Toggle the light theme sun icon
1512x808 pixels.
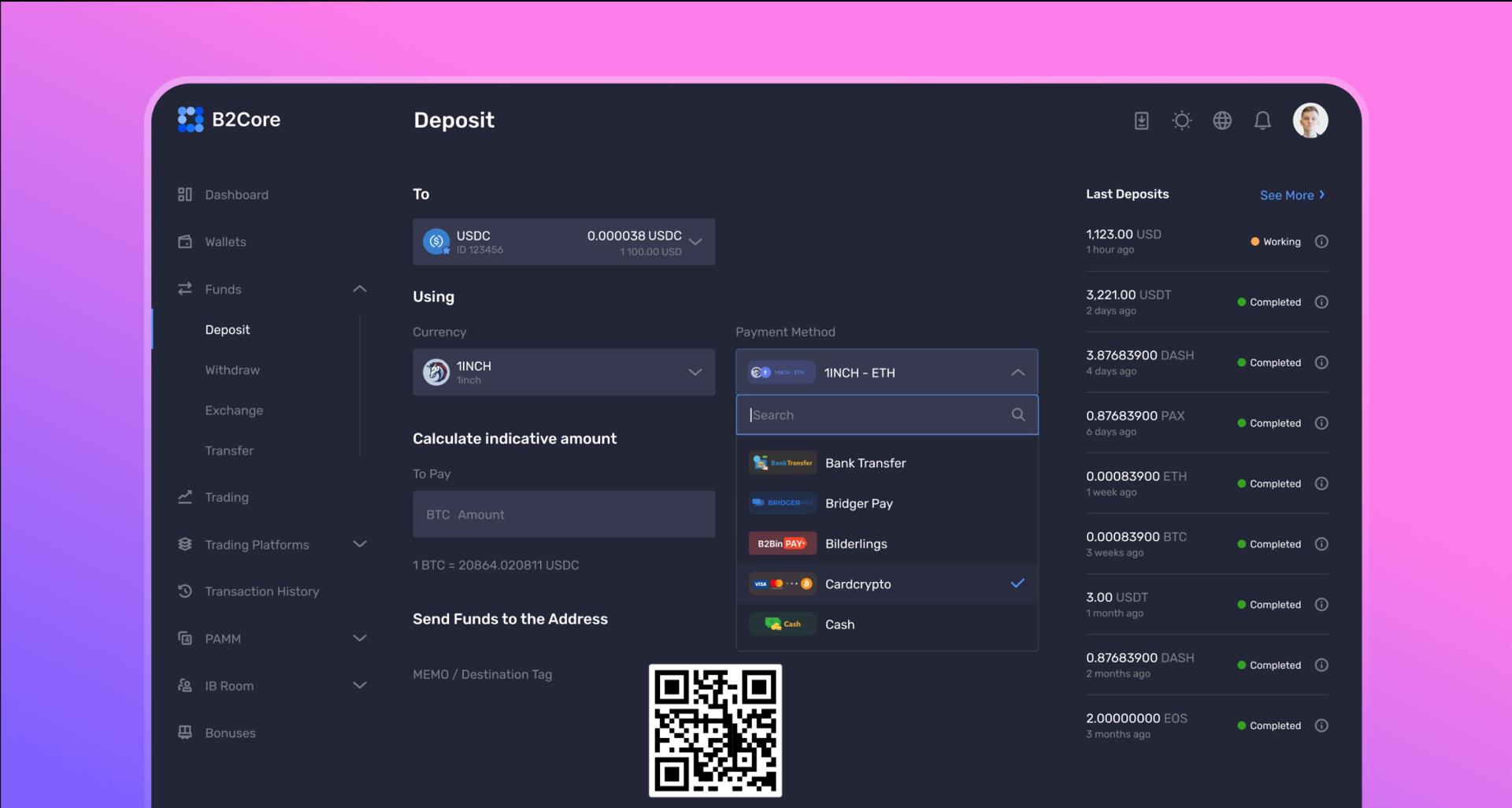[x=1181, y=120]
